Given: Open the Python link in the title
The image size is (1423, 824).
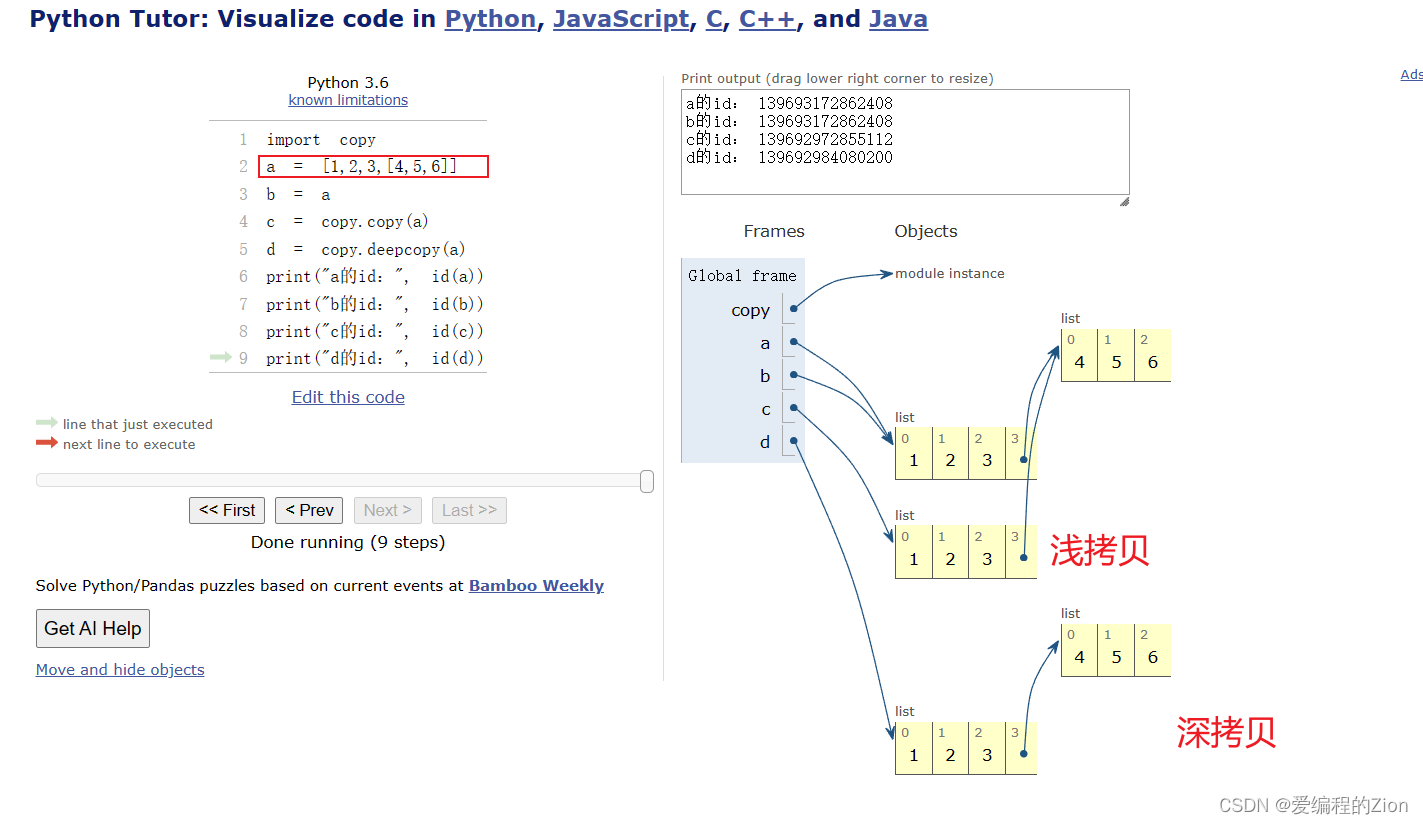Looking at the screenshot, I should point(490,19).
